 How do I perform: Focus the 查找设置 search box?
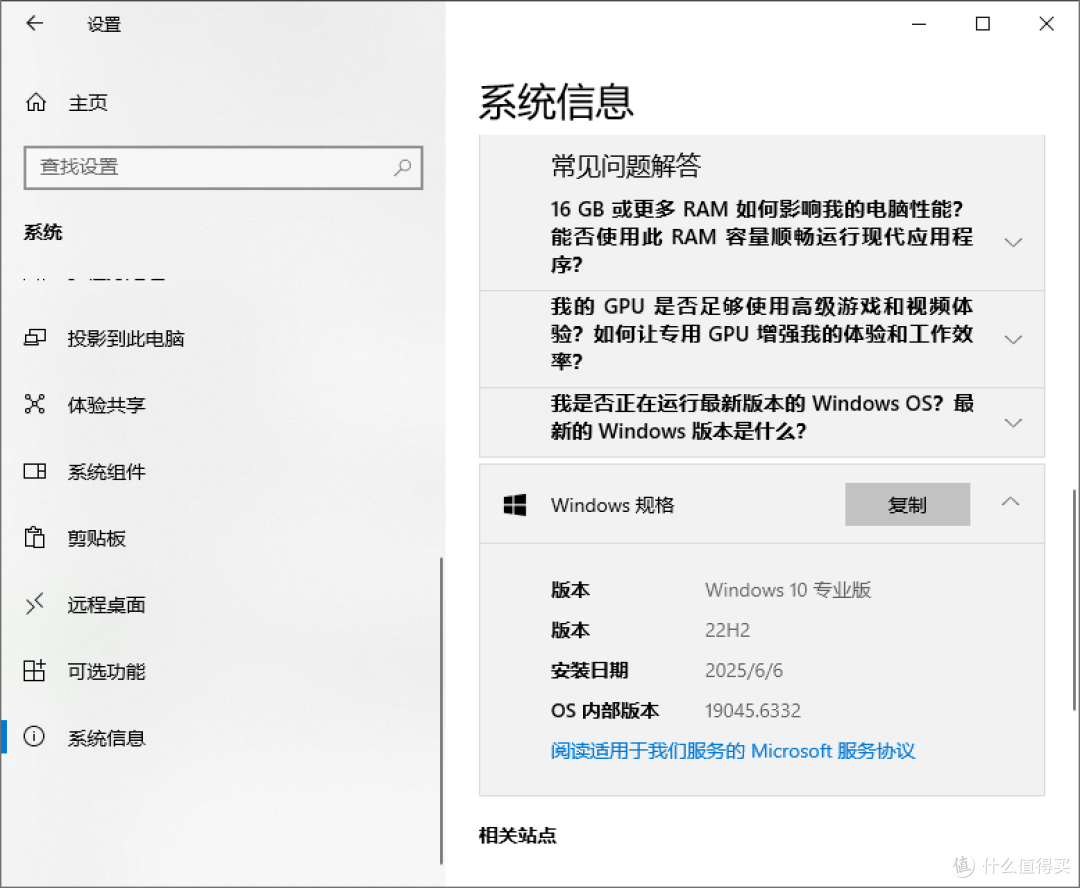[223, 167]
